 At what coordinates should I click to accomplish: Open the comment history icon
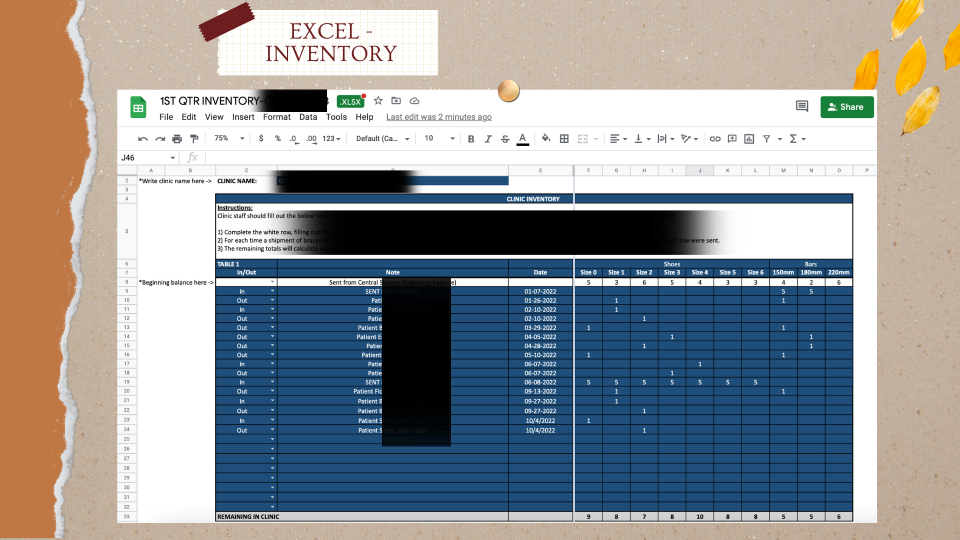point(802,107)
